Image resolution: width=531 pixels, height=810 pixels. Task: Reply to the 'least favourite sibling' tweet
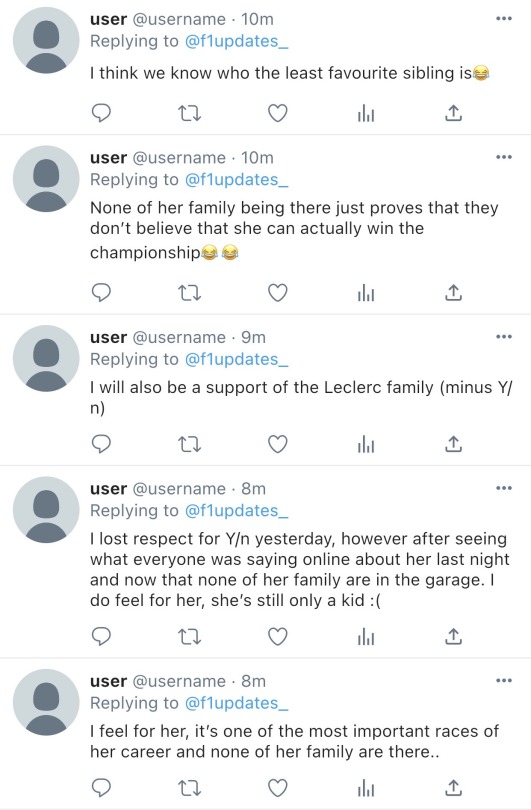101,113
